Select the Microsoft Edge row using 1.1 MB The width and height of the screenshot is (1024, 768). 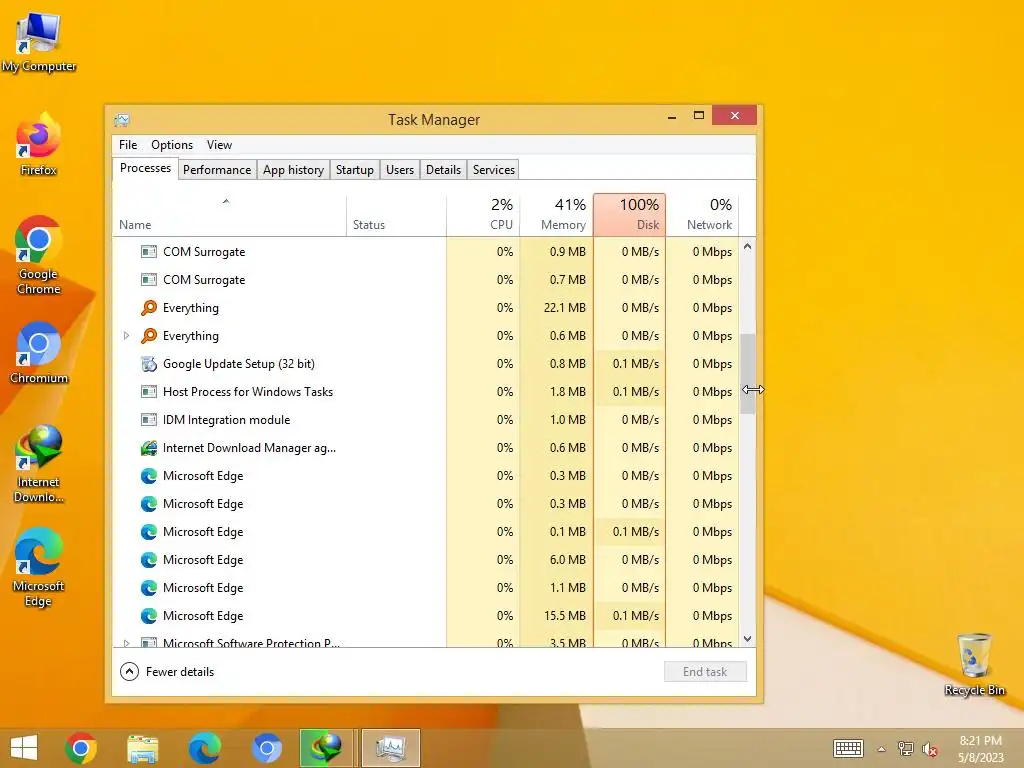[426, 588]
